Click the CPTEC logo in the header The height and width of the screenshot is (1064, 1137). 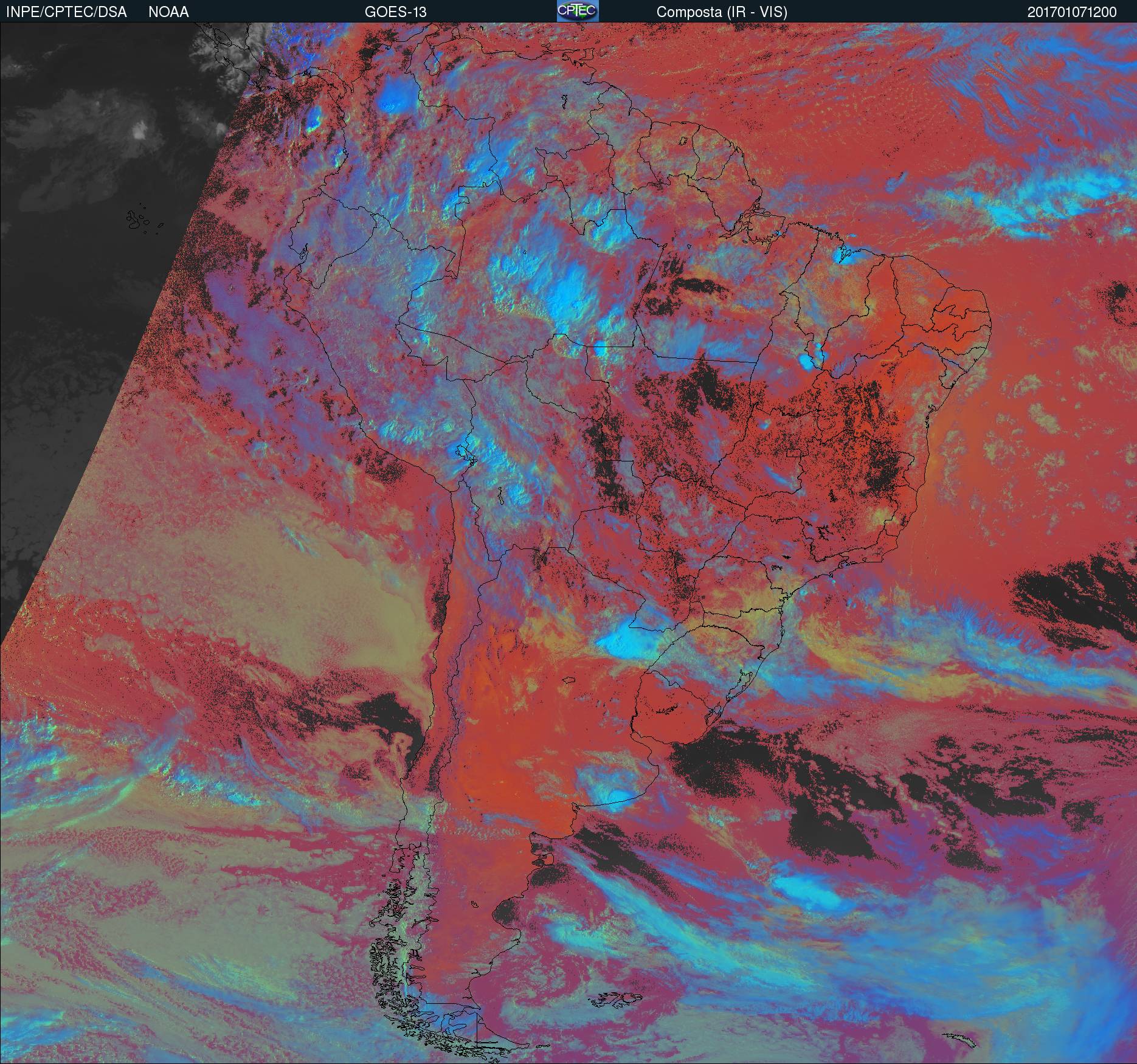coord(578,11)
